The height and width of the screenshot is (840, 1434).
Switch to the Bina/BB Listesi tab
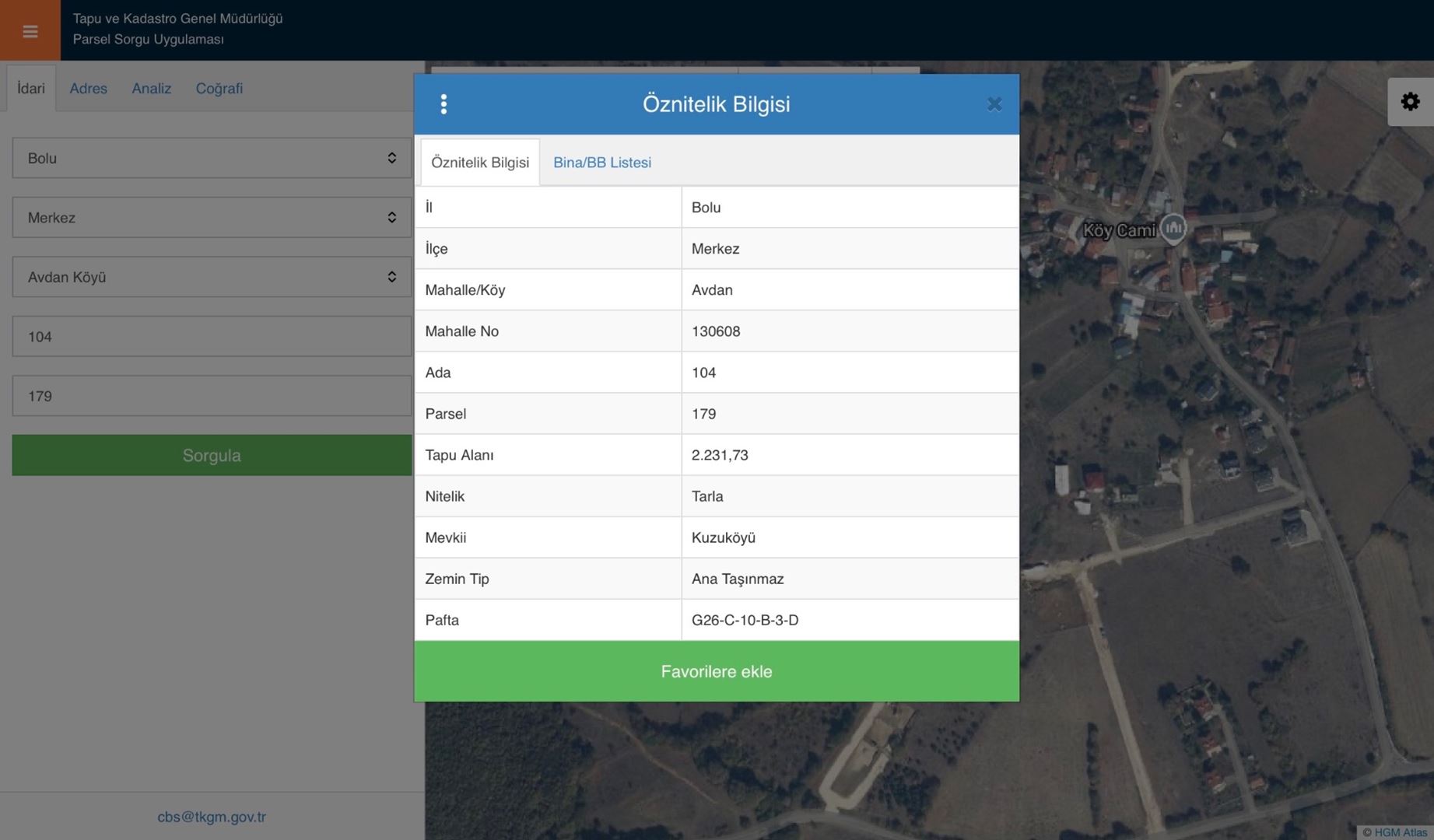point(601,163)
